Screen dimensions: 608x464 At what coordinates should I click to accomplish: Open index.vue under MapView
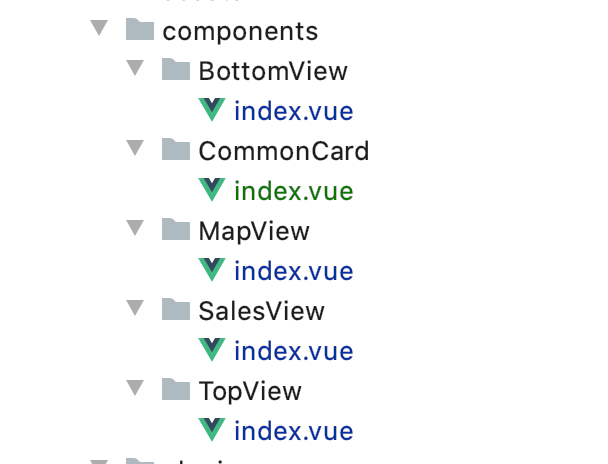click(x=294, y=271)
